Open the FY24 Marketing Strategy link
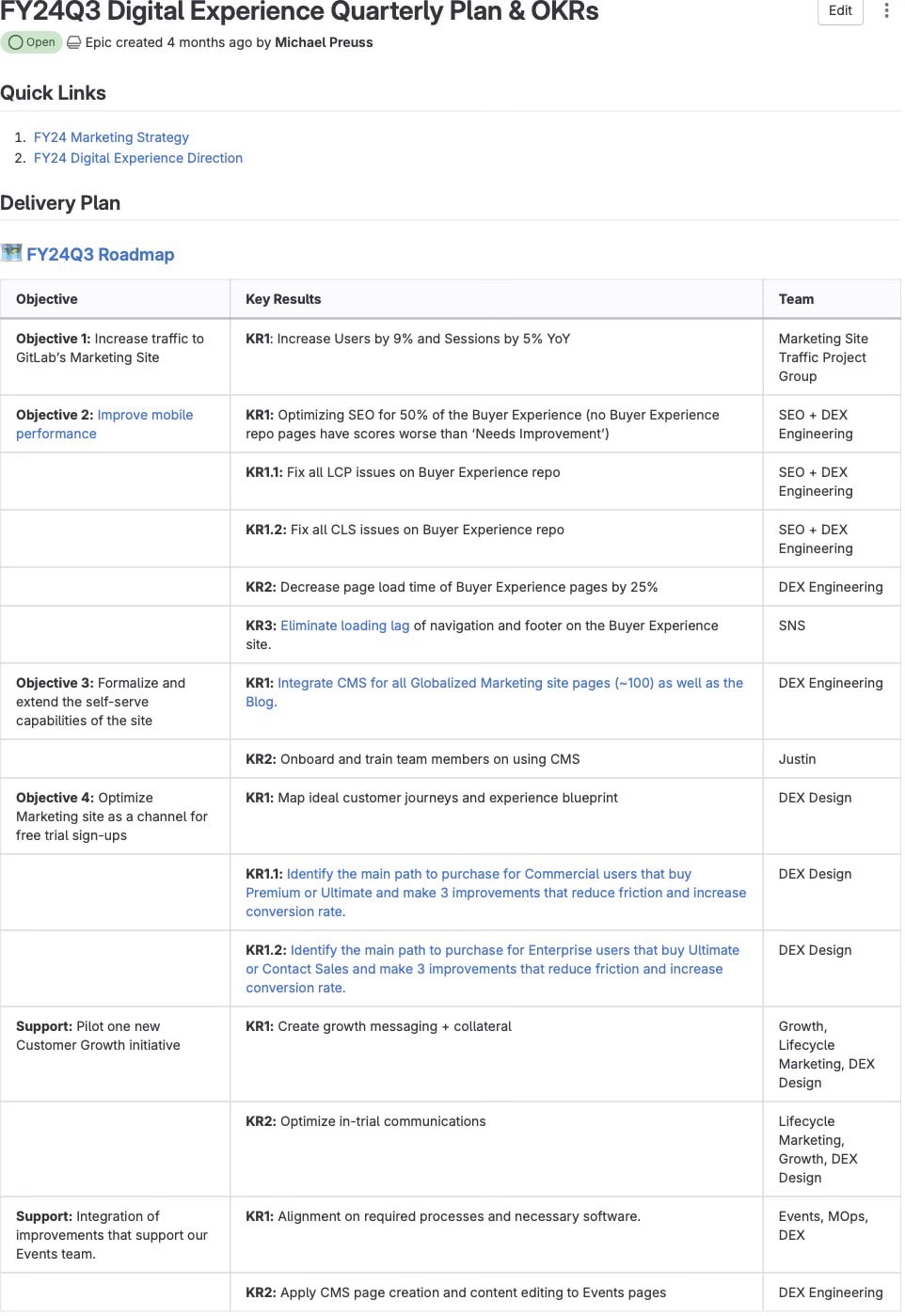This screenshot has height=1316, width=905. pos(111,137)
